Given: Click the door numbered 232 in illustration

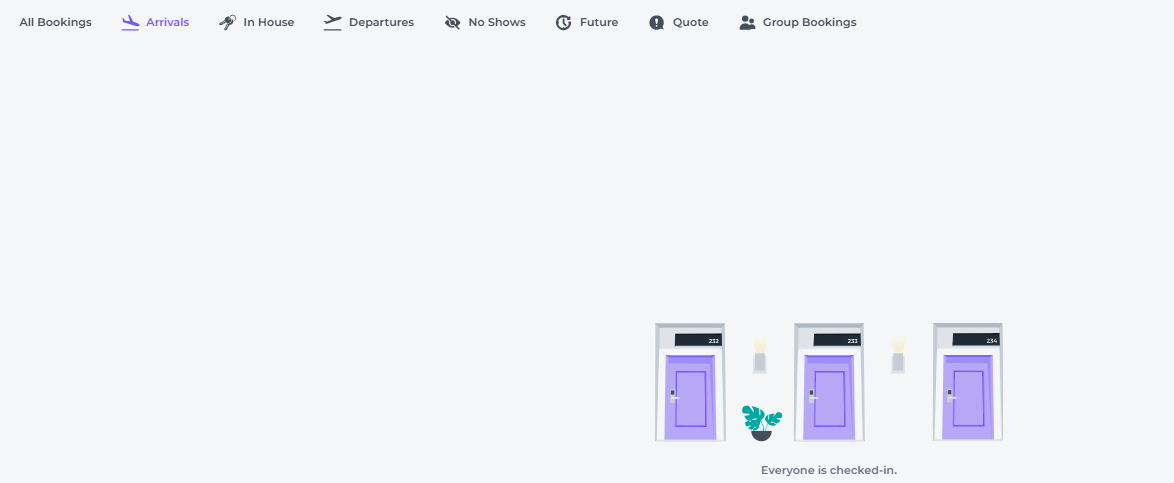Looking at the screenshot, I should (x=690, y=395).
